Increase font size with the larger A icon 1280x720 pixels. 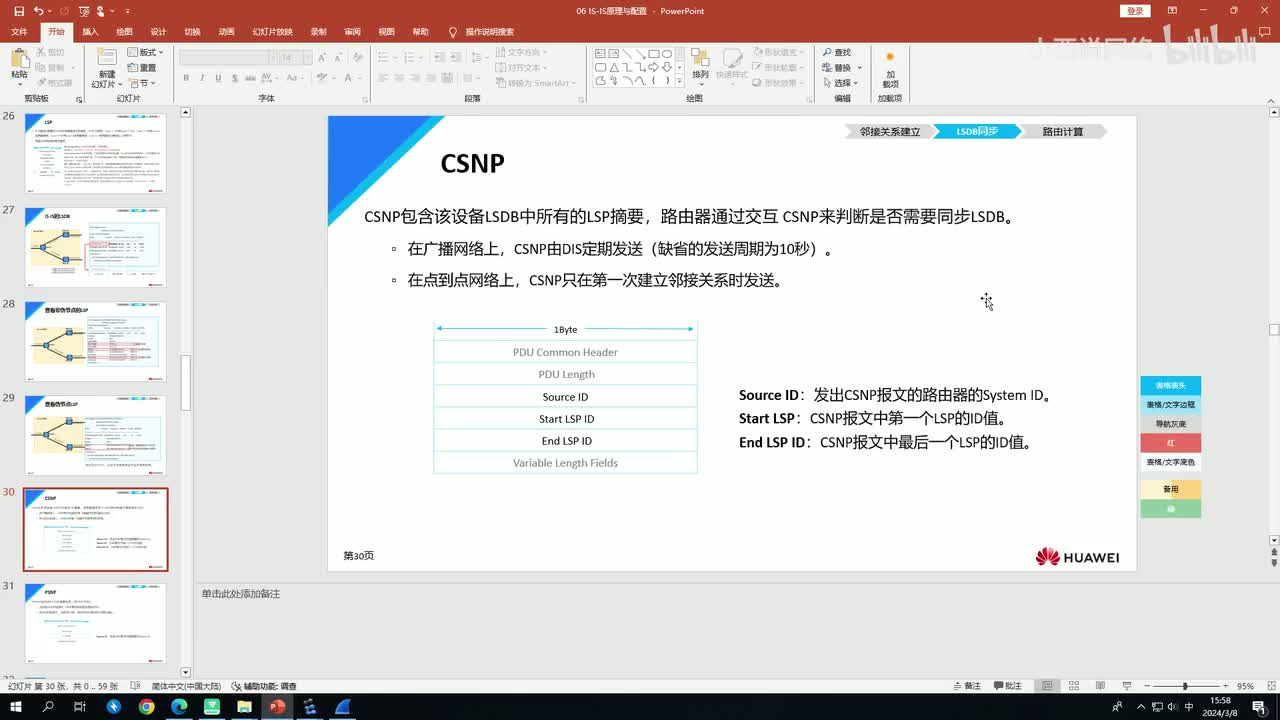pos(322,58)
